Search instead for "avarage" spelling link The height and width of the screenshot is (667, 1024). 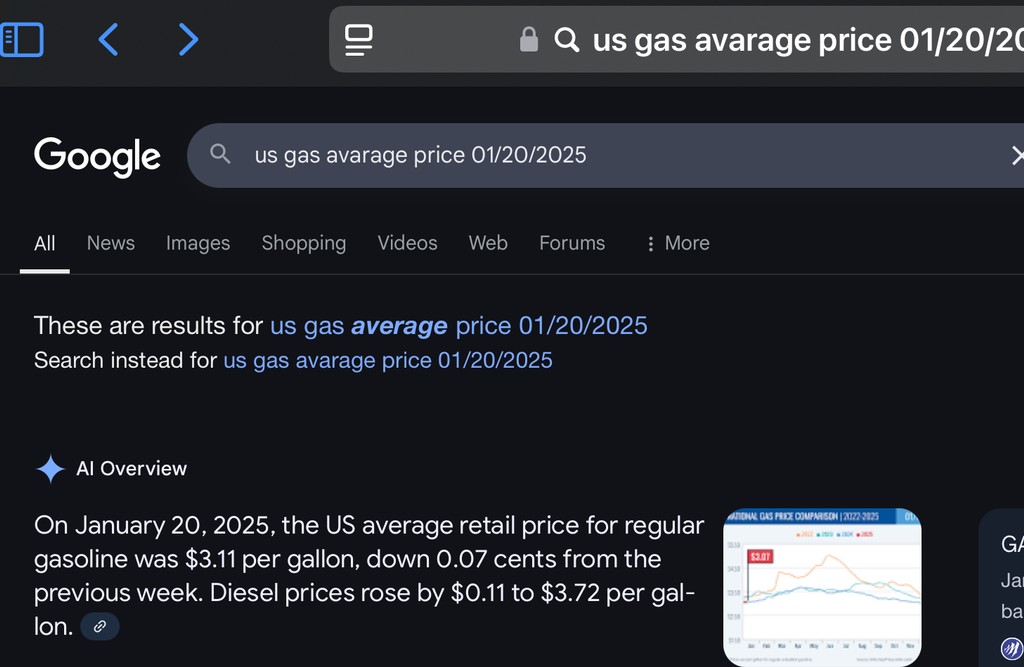[387, 360]
